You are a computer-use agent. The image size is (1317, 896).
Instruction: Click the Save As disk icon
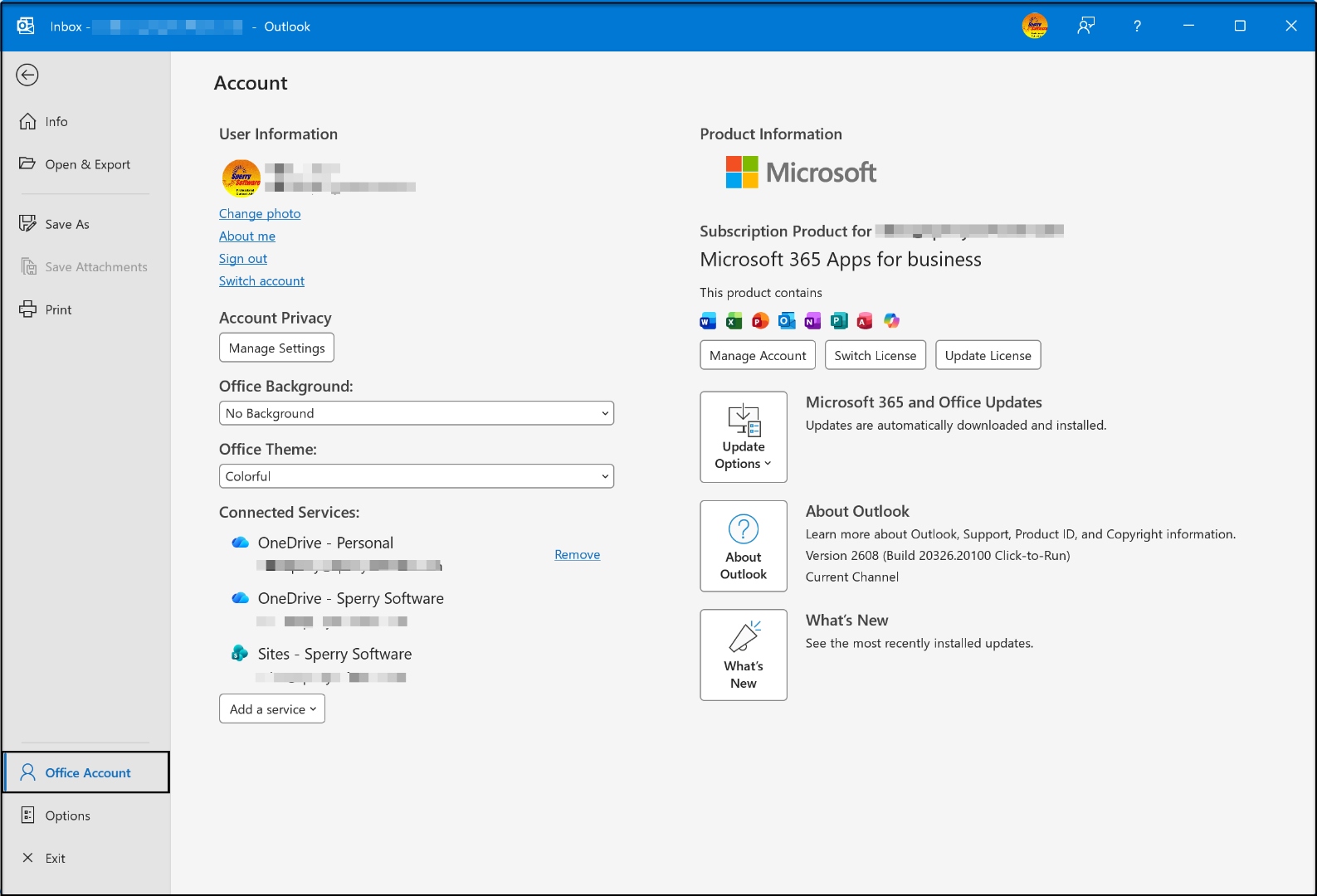27,223
